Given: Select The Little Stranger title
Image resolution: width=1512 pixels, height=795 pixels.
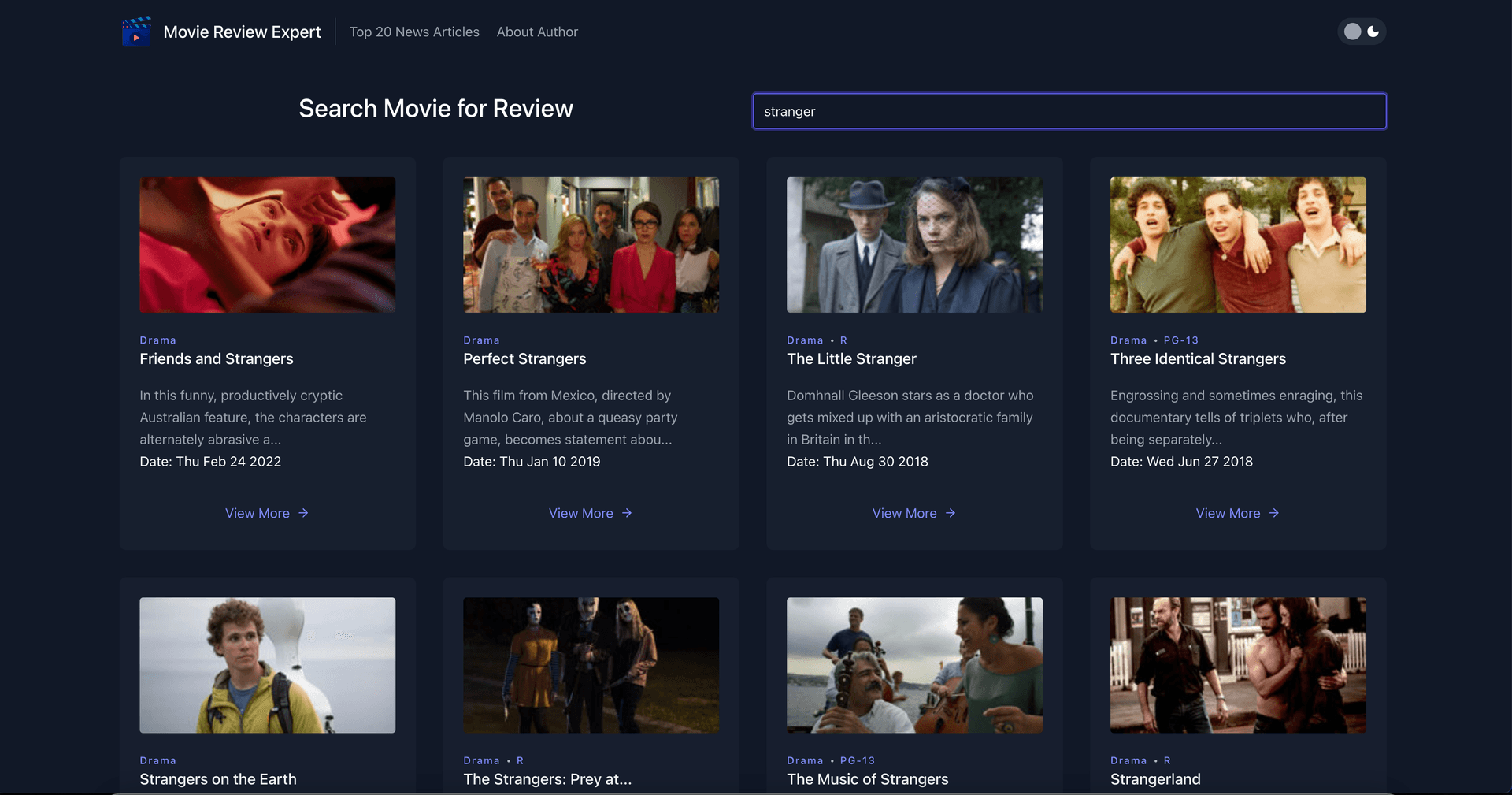Looking at the screenshot, I should pos(851,358).
